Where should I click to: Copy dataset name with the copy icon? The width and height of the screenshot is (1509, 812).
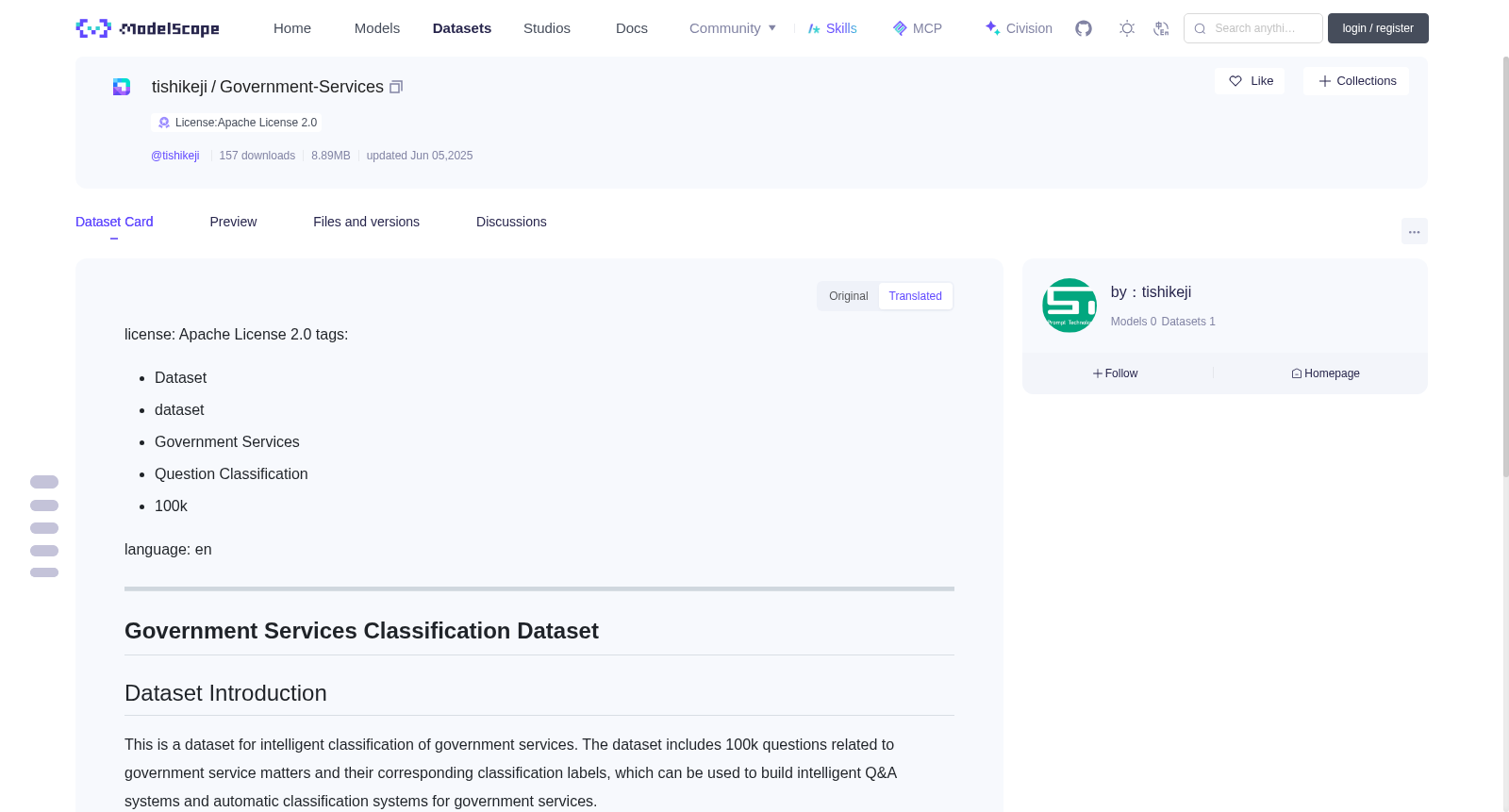(396, 87)
